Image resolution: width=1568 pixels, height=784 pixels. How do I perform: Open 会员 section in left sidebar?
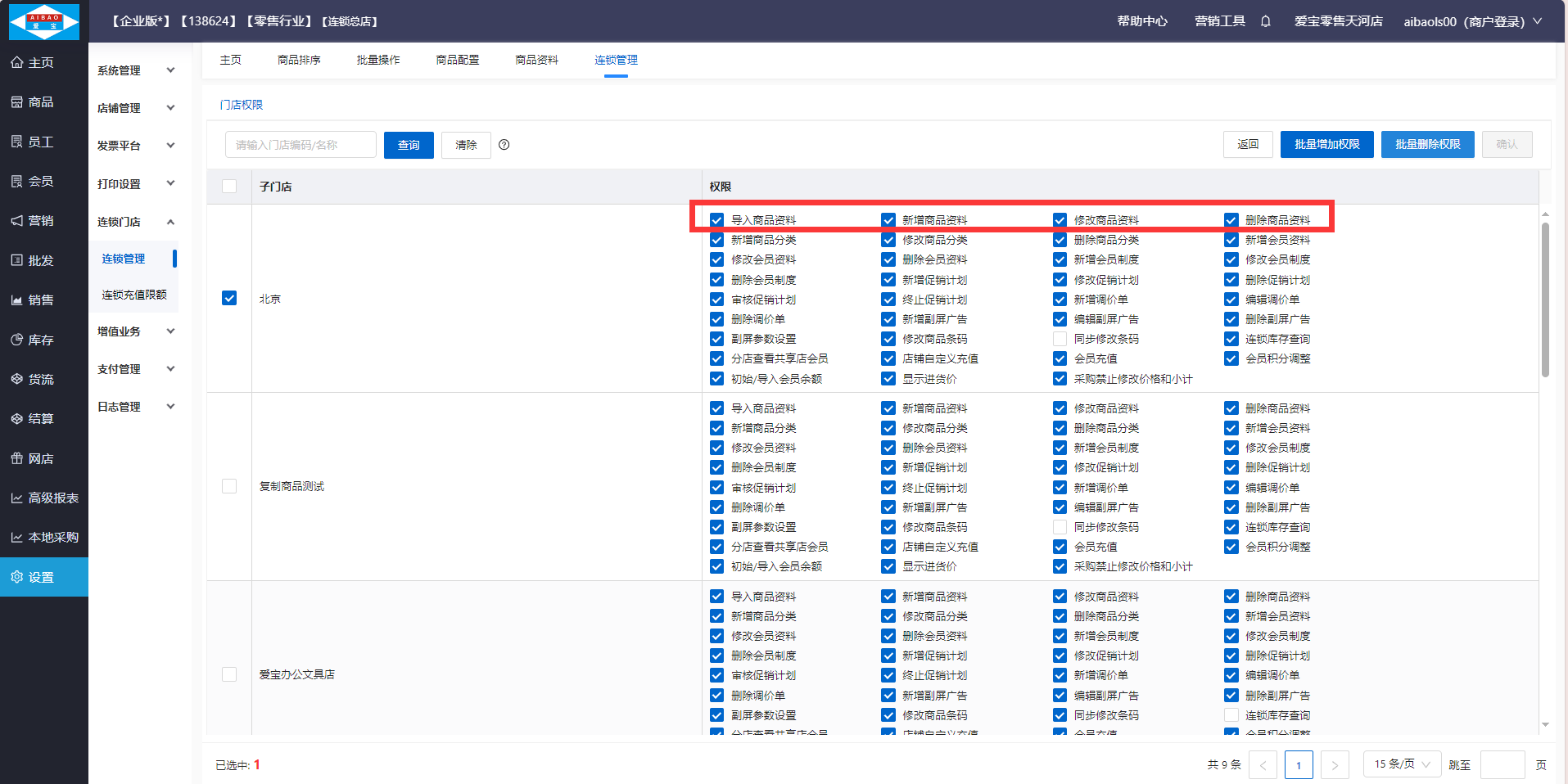click(41, 181)
